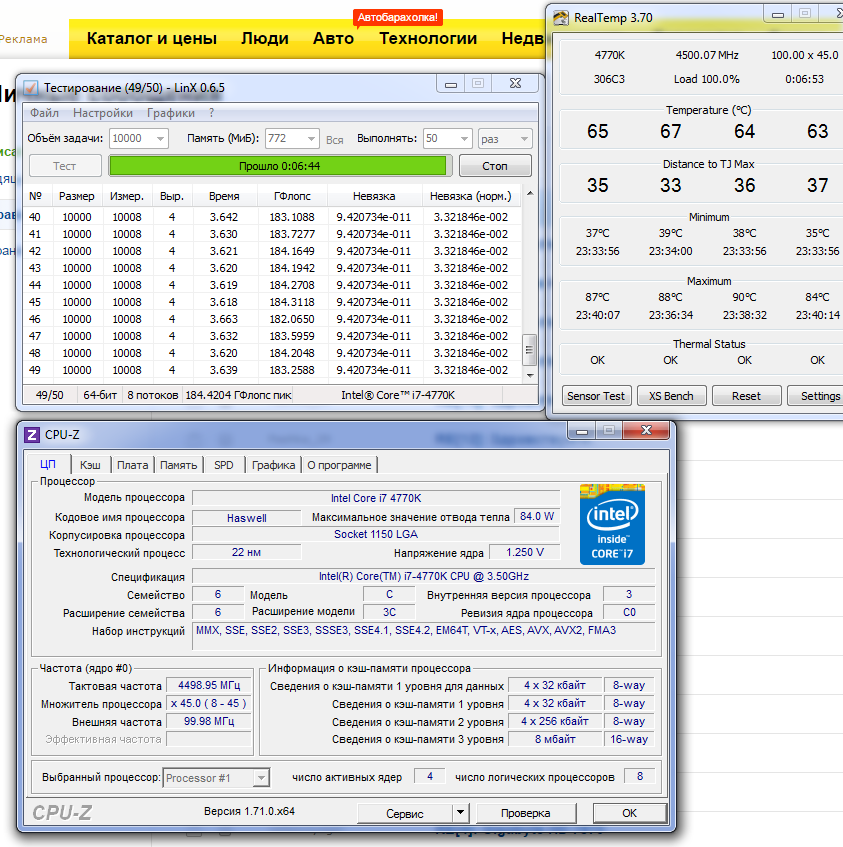Open the Сервис dropdown arrow
The height and width of the screenshot is (847, 843).
pyautogui.click(x=460, y=812)
